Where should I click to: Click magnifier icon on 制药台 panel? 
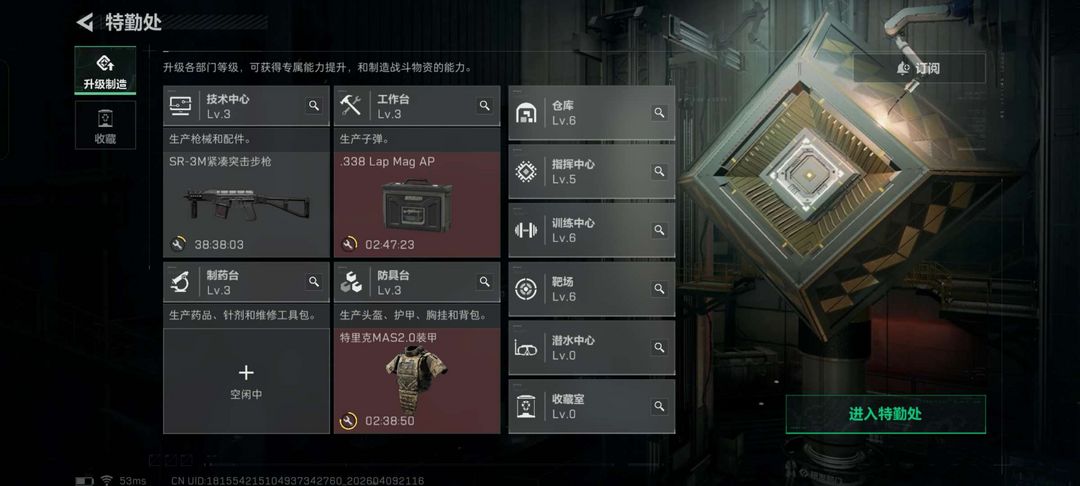[313, 282]
